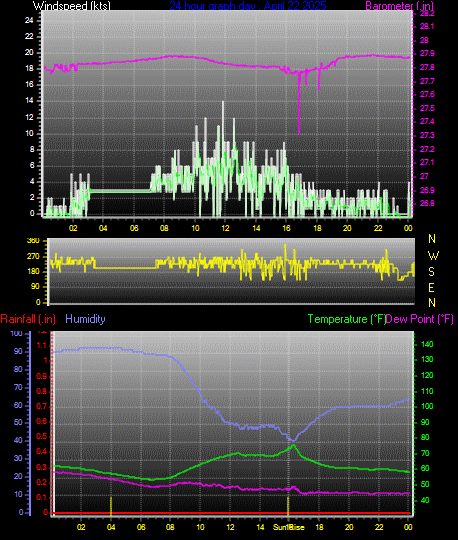This screenshot has height=540, width=458.
Task: Click the "70" humidity axis value
Action: [18, 387]
